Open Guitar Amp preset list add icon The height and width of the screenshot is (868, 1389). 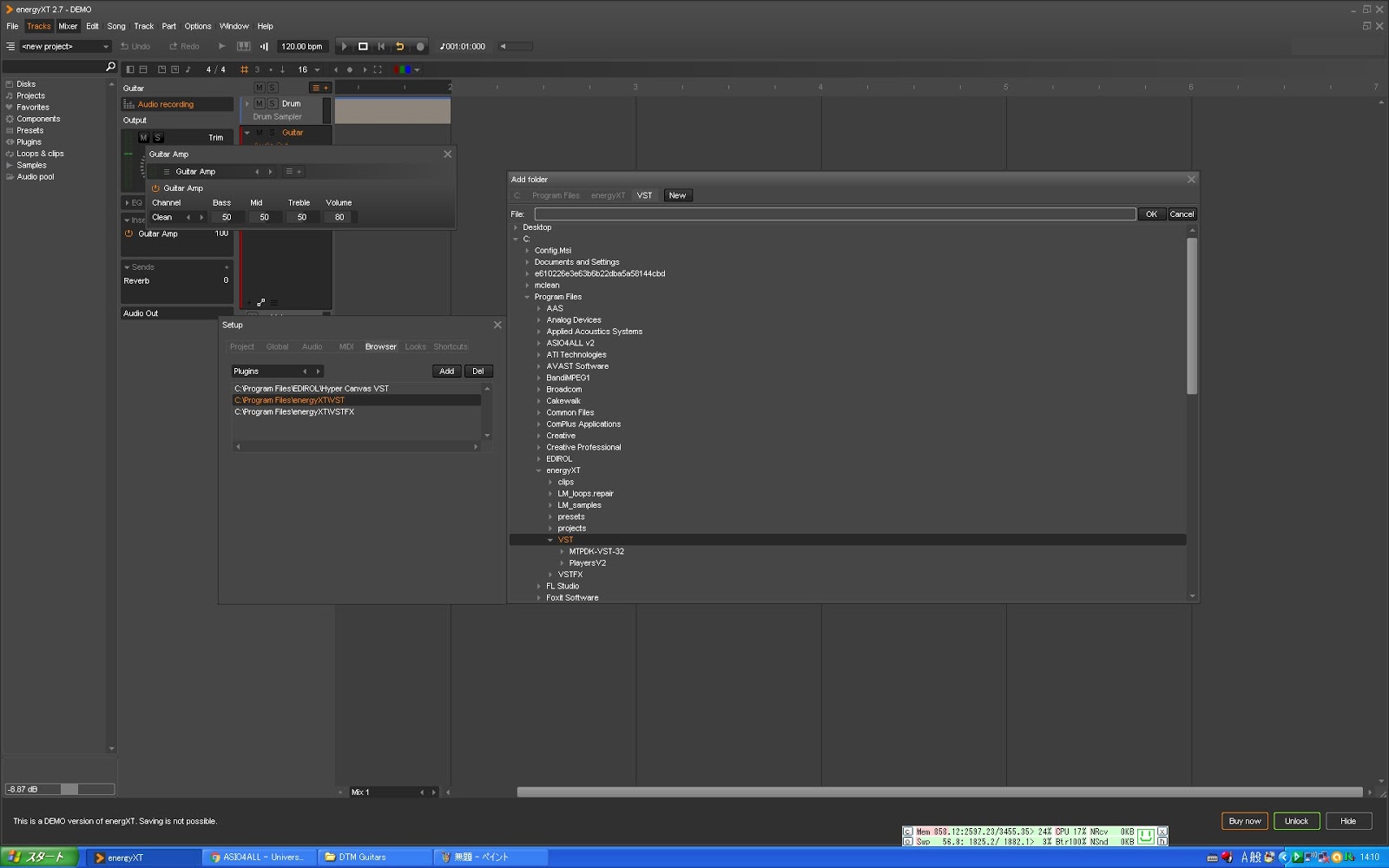coord(294,172)
